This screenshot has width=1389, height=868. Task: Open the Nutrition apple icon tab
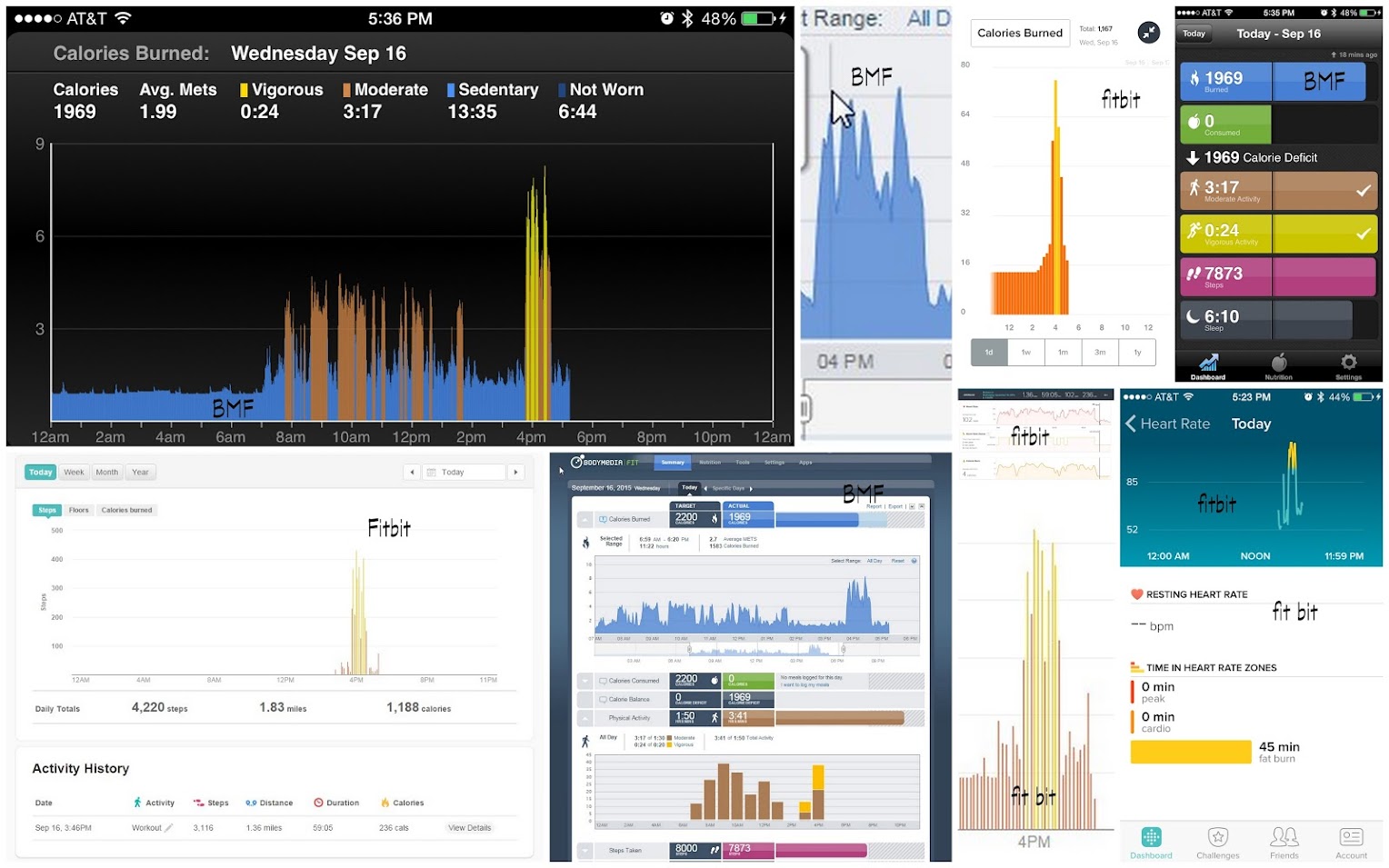pos(1279,362)
